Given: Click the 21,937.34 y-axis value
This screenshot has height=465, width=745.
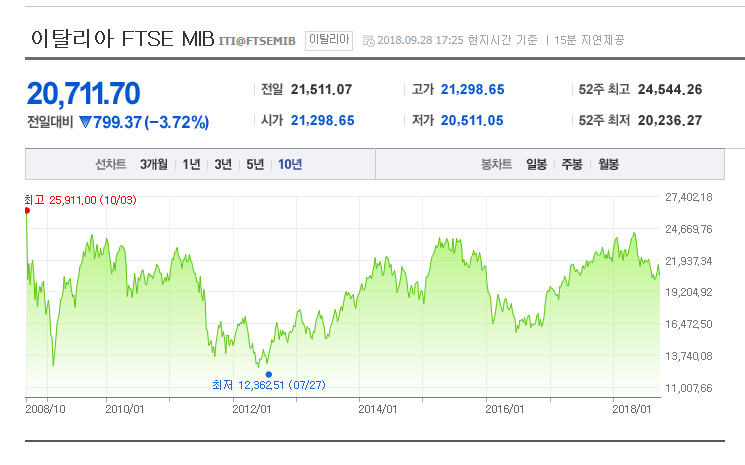Looking at the screenshot, I should (x=689, y=261).
